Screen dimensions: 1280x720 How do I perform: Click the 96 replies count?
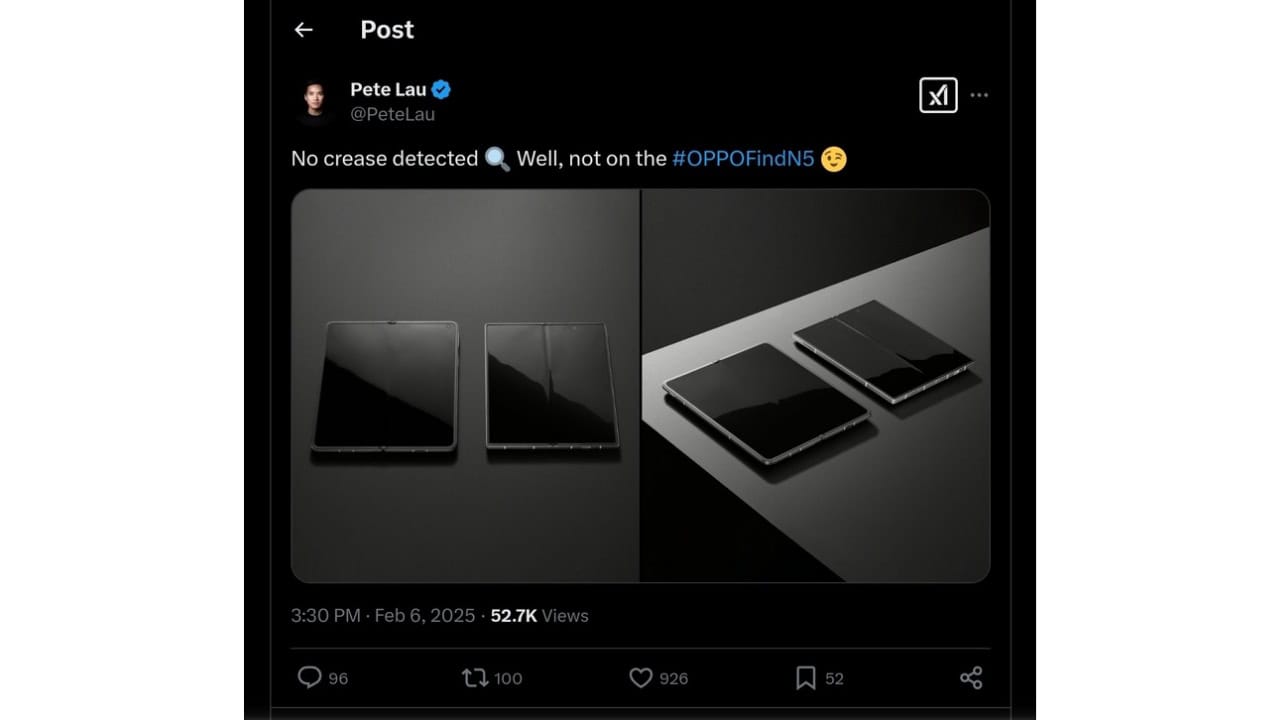coord(338,679)
